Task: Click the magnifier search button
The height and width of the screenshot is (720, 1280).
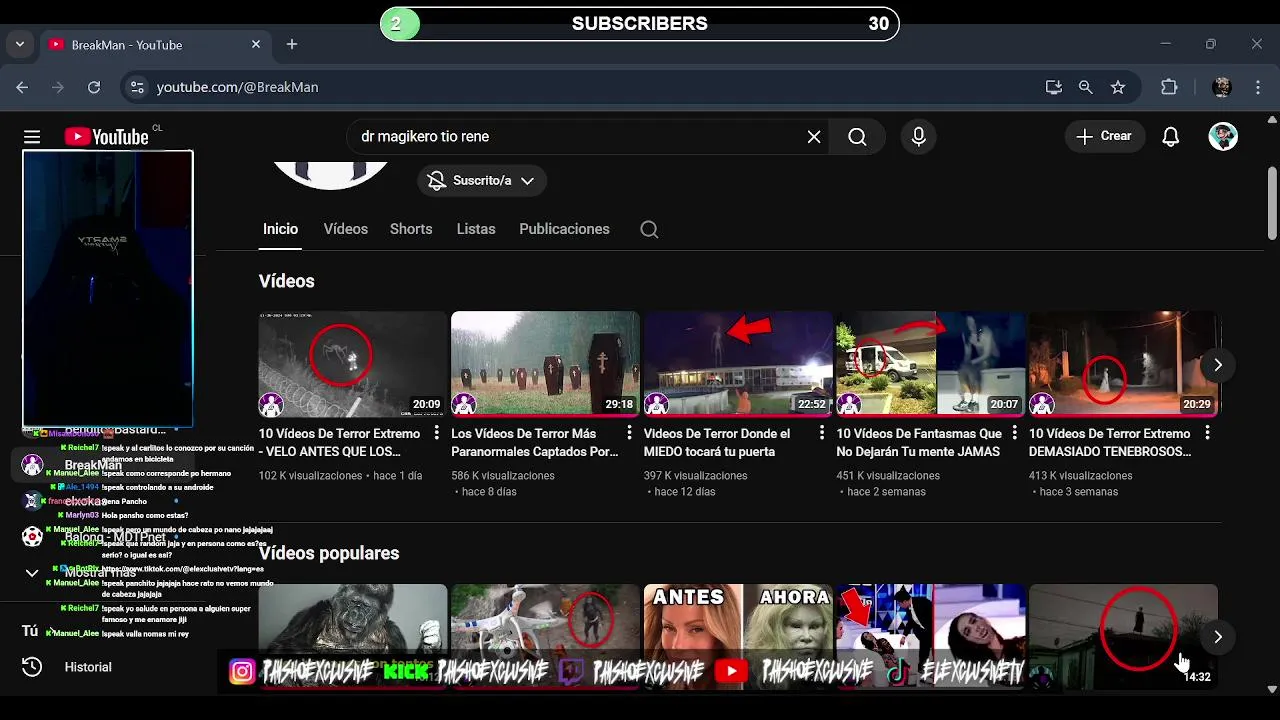Action: coord(857,137)
